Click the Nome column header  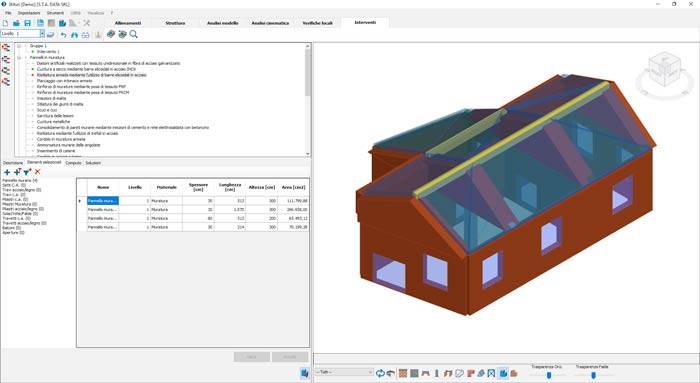pyautogui.click(x=103, y=187)
